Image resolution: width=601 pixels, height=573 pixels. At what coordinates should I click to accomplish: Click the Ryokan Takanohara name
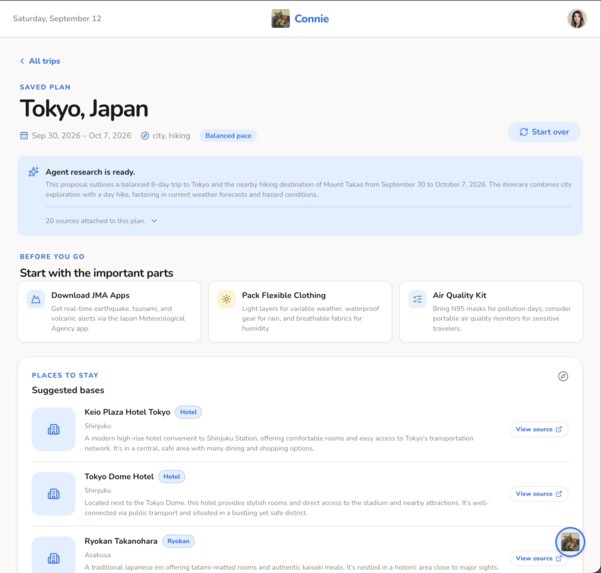(121, 541)
